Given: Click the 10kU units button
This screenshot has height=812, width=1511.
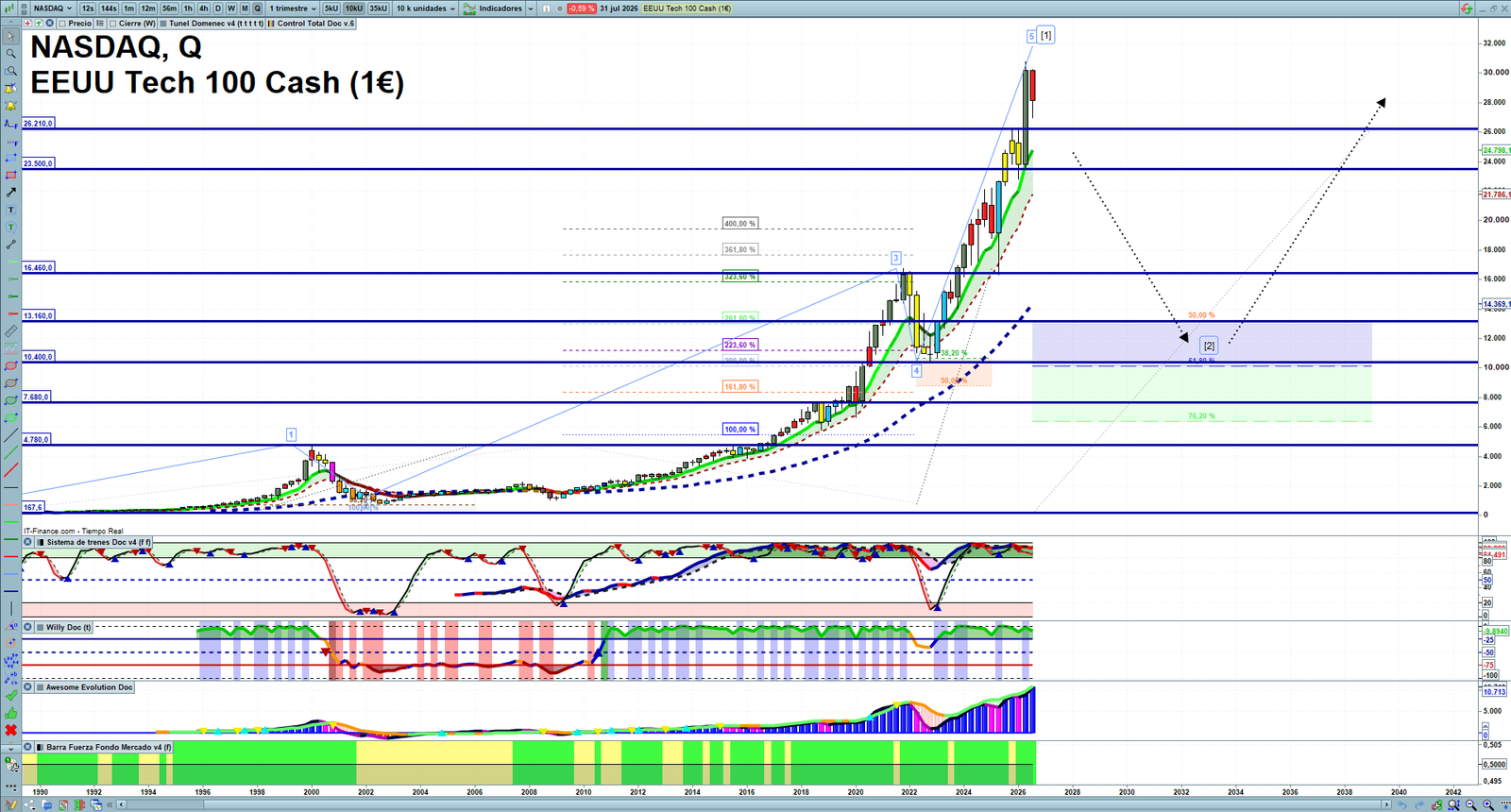Looking at the screenshot, I should point(354,8).
